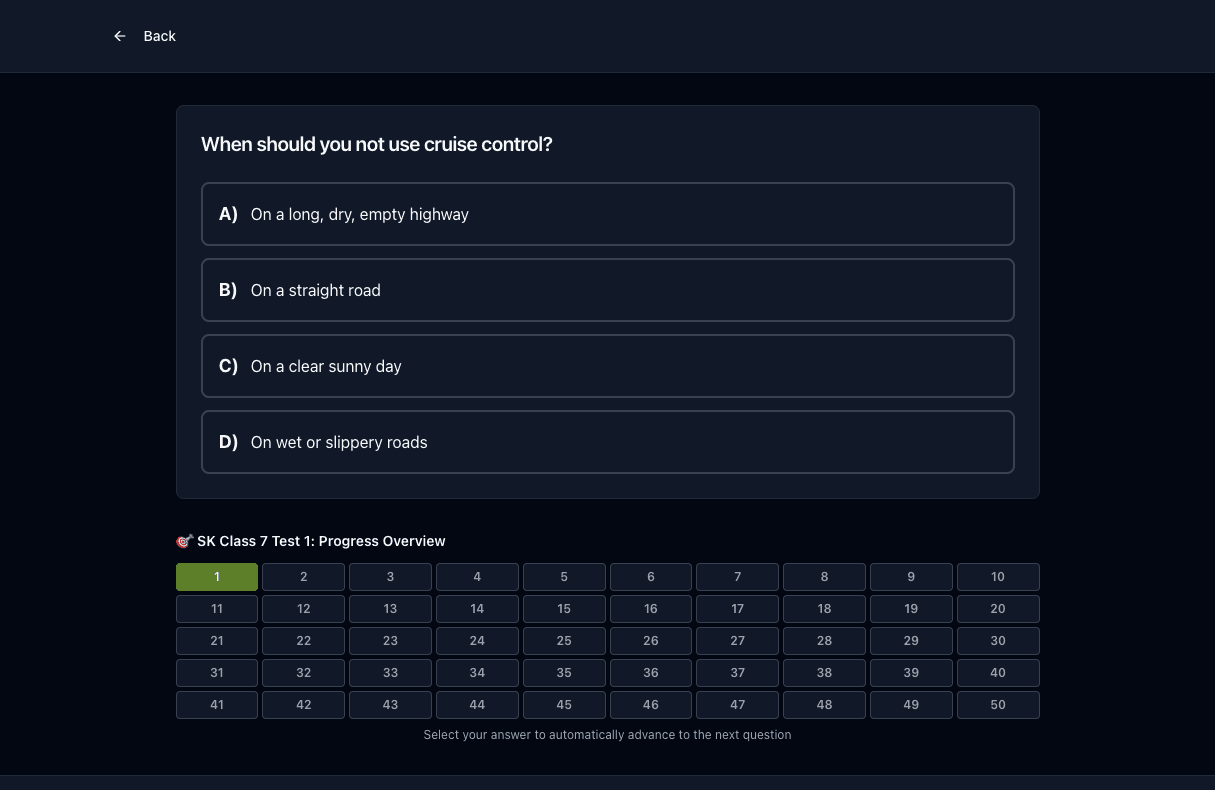Jump to the last question, number 50
This screenshot has height=790, width=1215.
(x=998, y=705)
